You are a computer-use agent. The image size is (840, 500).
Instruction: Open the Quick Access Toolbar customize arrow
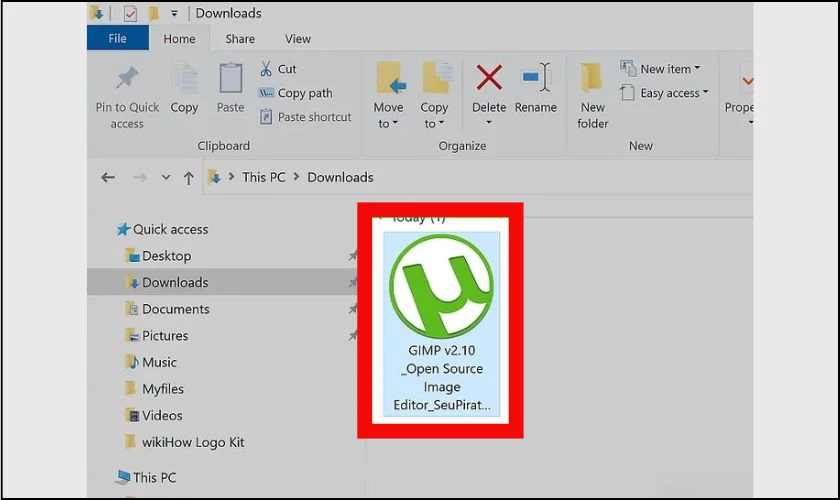[x=174, y=14]
